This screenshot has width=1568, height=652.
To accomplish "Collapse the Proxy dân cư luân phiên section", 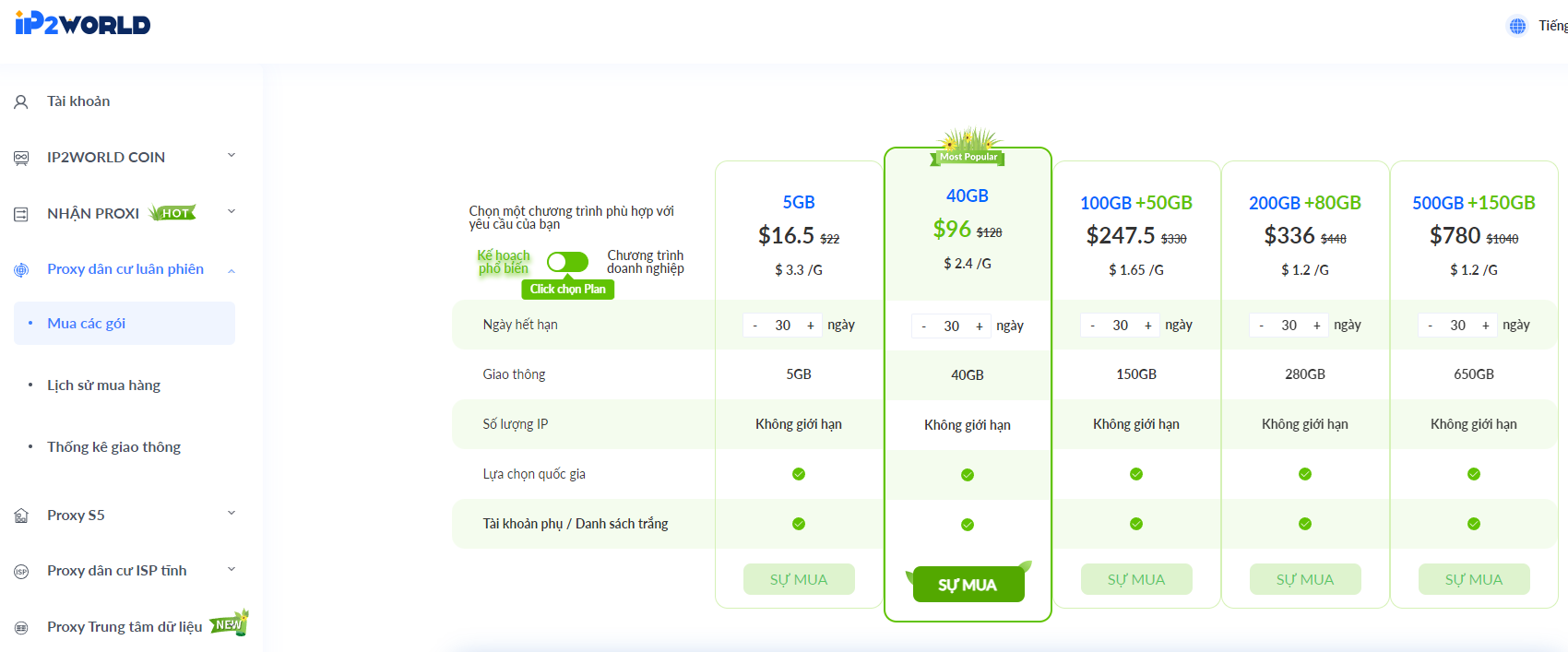I will click(x=232, y=270).
